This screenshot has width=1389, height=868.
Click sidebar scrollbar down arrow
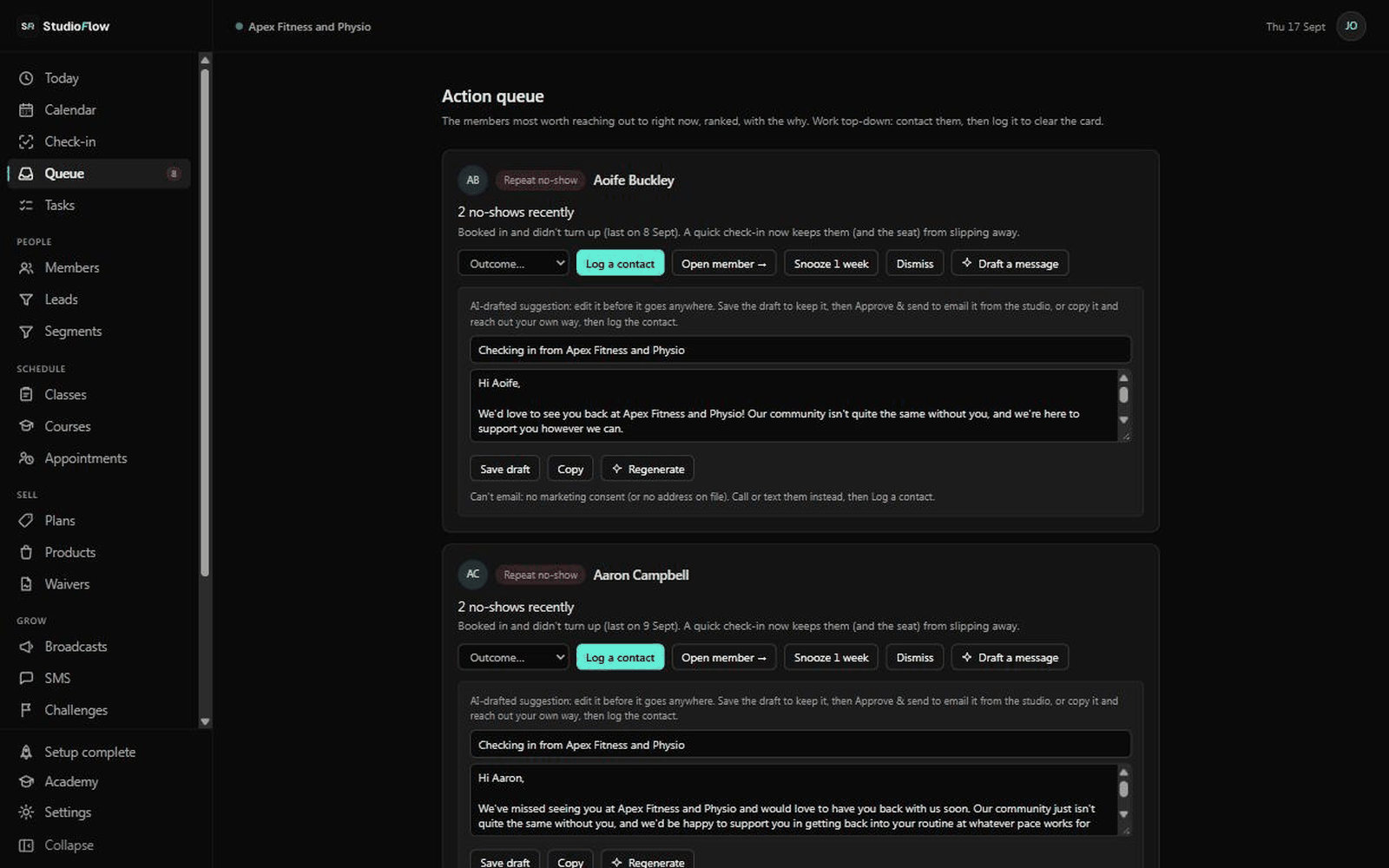tap(205, 721)
